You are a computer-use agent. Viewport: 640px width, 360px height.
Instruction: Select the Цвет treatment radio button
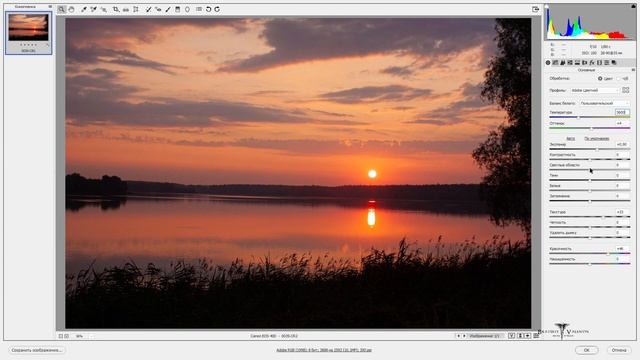click(x=600, y=78)
